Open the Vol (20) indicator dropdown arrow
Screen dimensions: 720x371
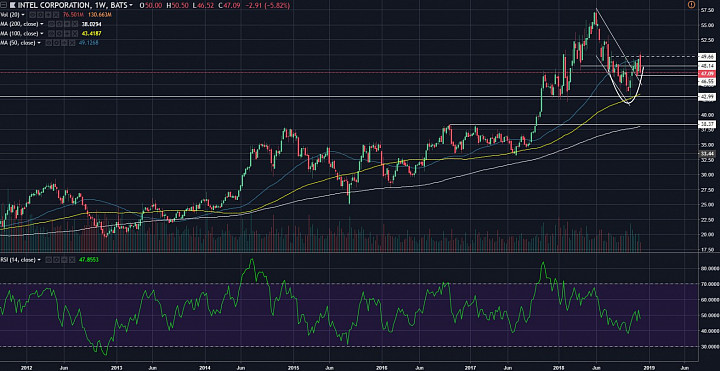tap(22, 15)
